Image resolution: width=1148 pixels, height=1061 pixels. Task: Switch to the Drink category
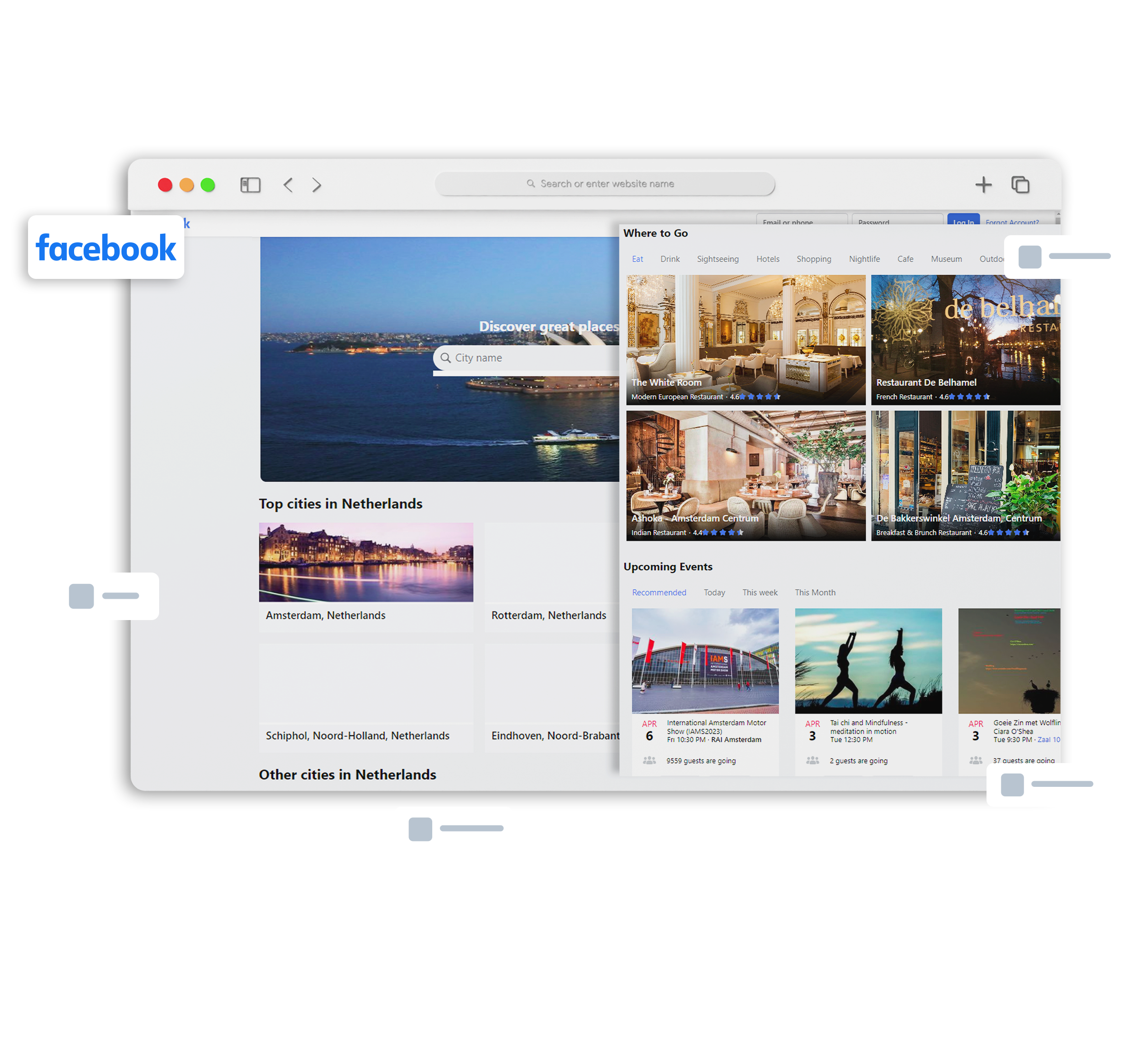coord(670,259)
